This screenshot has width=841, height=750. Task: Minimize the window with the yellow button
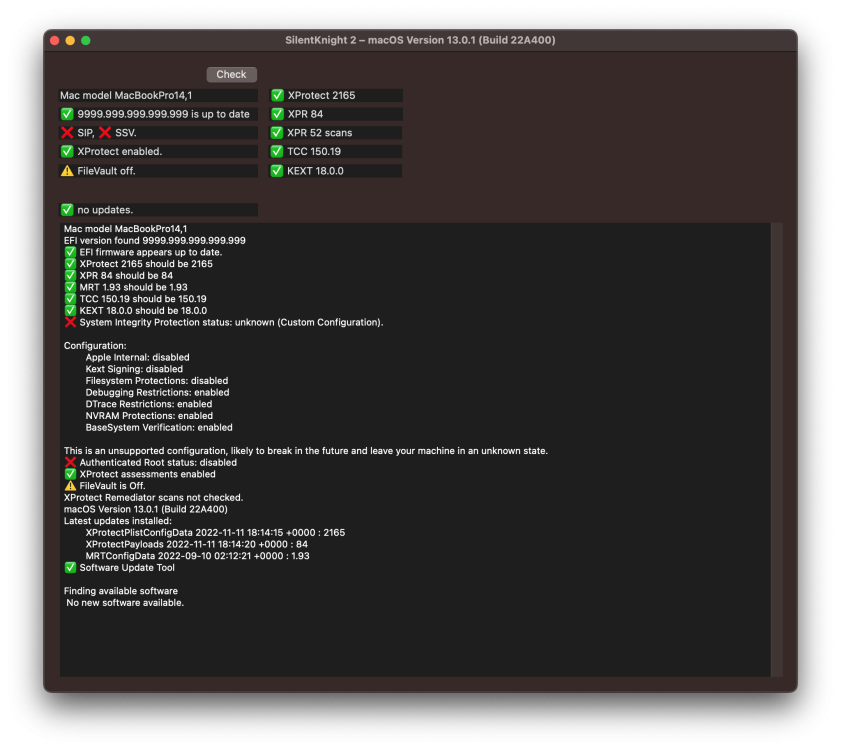(x=70, y=40)
